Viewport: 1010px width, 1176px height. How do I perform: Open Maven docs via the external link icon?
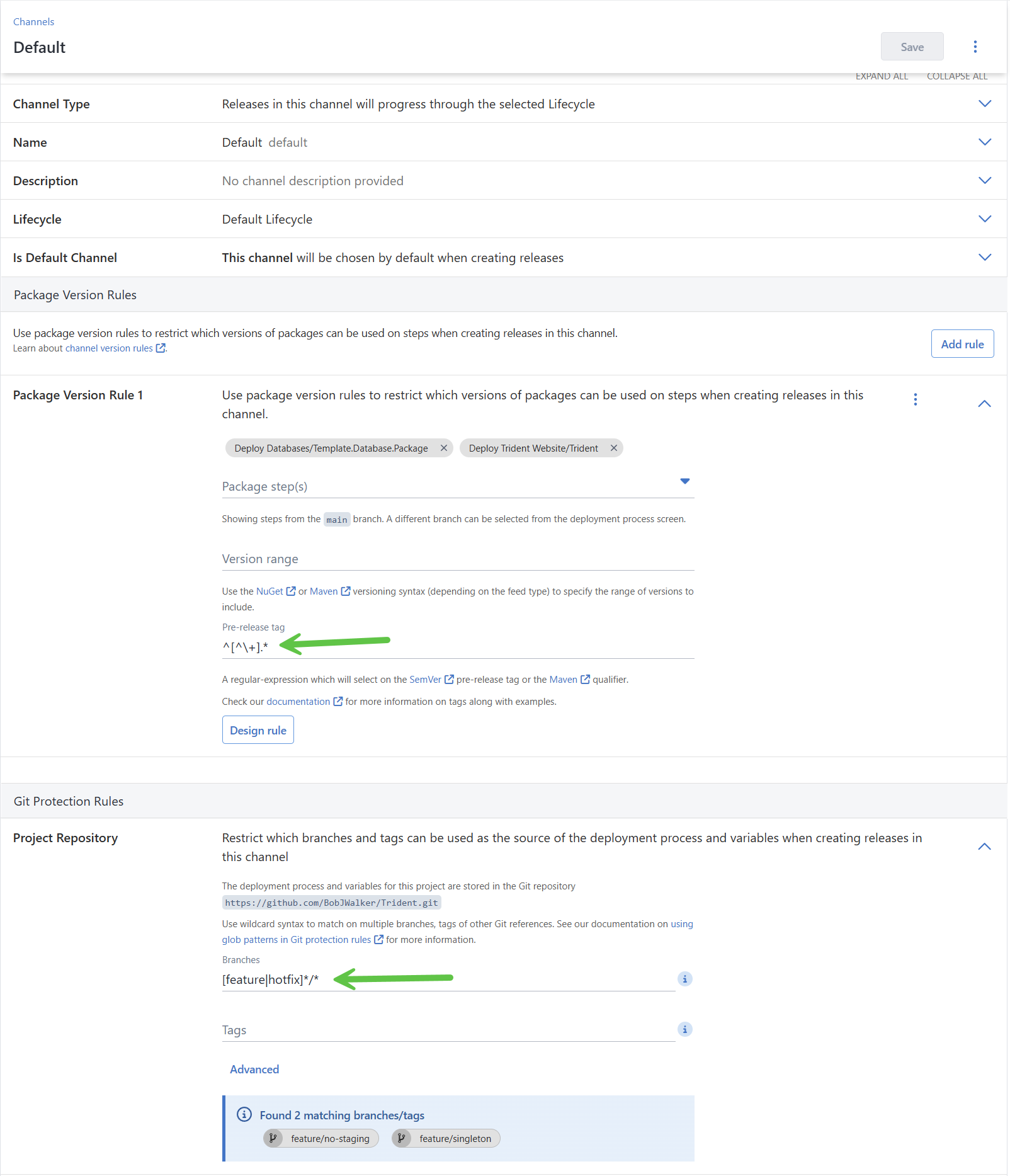[x=345, y=591]
